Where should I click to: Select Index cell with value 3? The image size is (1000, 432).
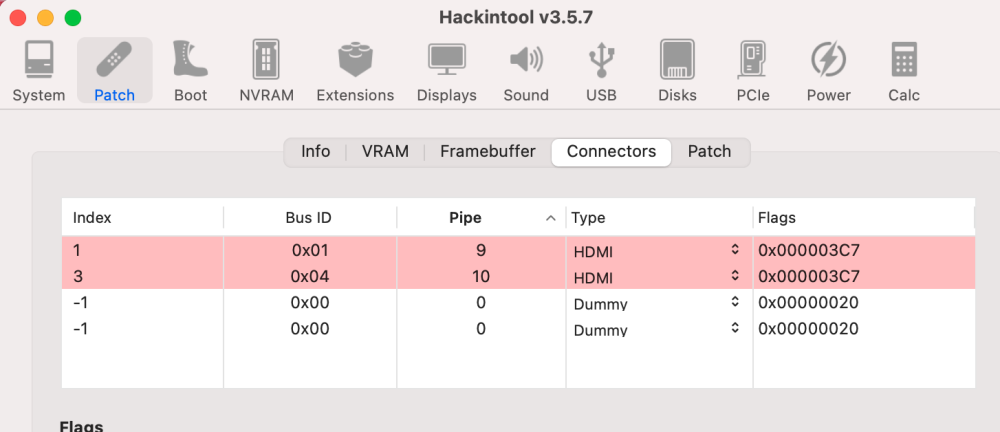77,276
